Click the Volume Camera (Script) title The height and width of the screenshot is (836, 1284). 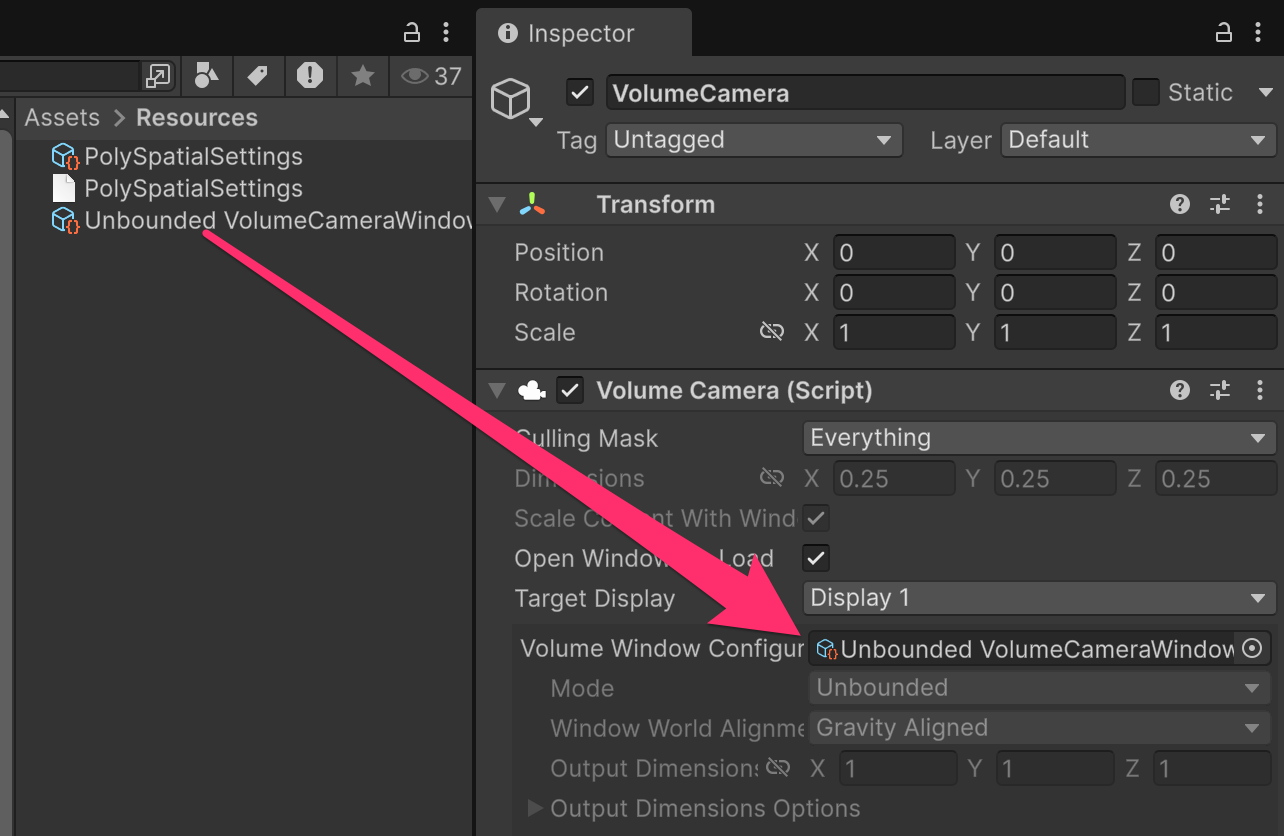coord(734,391)
